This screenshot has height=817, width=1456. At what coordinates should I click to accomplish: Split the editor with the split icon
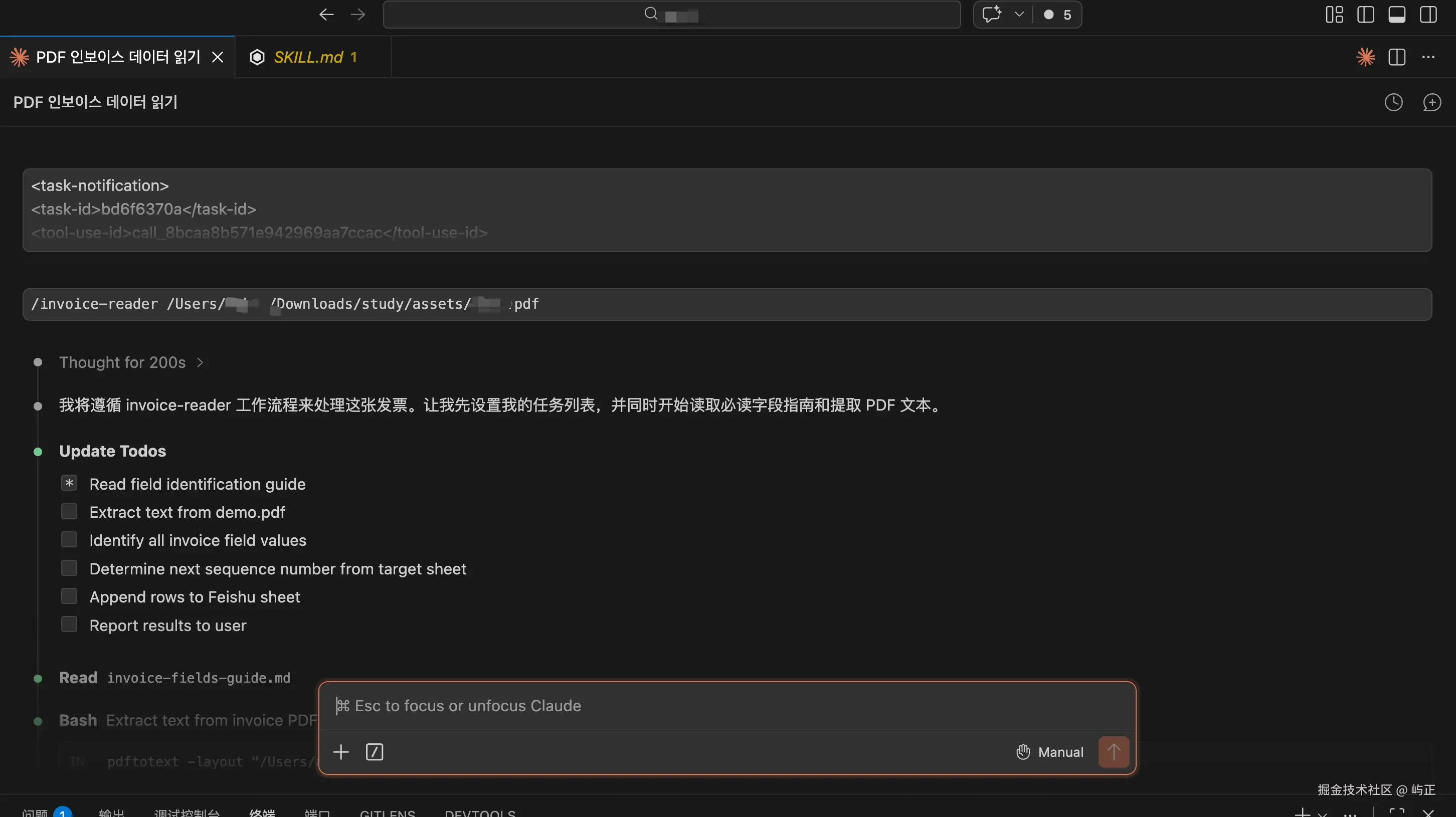[x=1397, y=57]
